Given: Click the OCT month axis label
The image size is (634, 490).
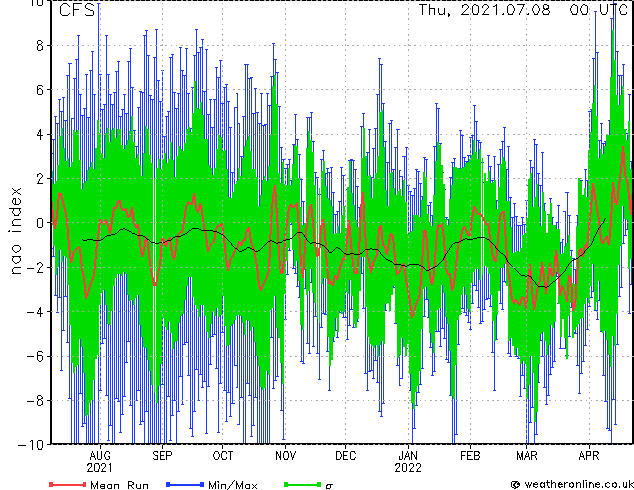Looking at the screenshot, I should click(222, 456).
